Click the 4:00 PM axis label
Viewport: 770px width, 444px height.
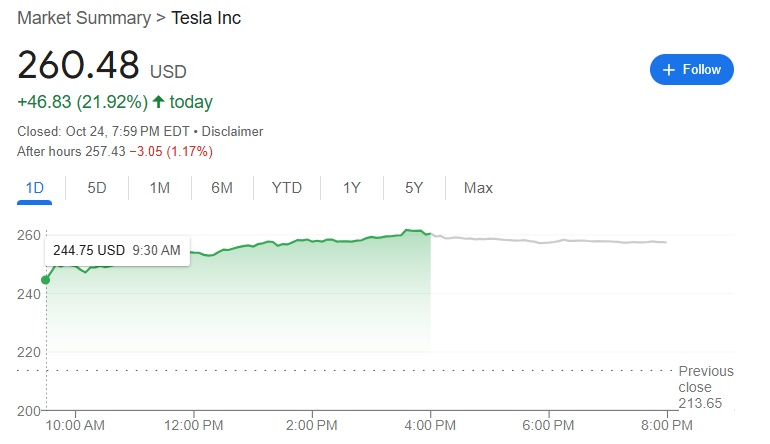click(x=430, y=425)
